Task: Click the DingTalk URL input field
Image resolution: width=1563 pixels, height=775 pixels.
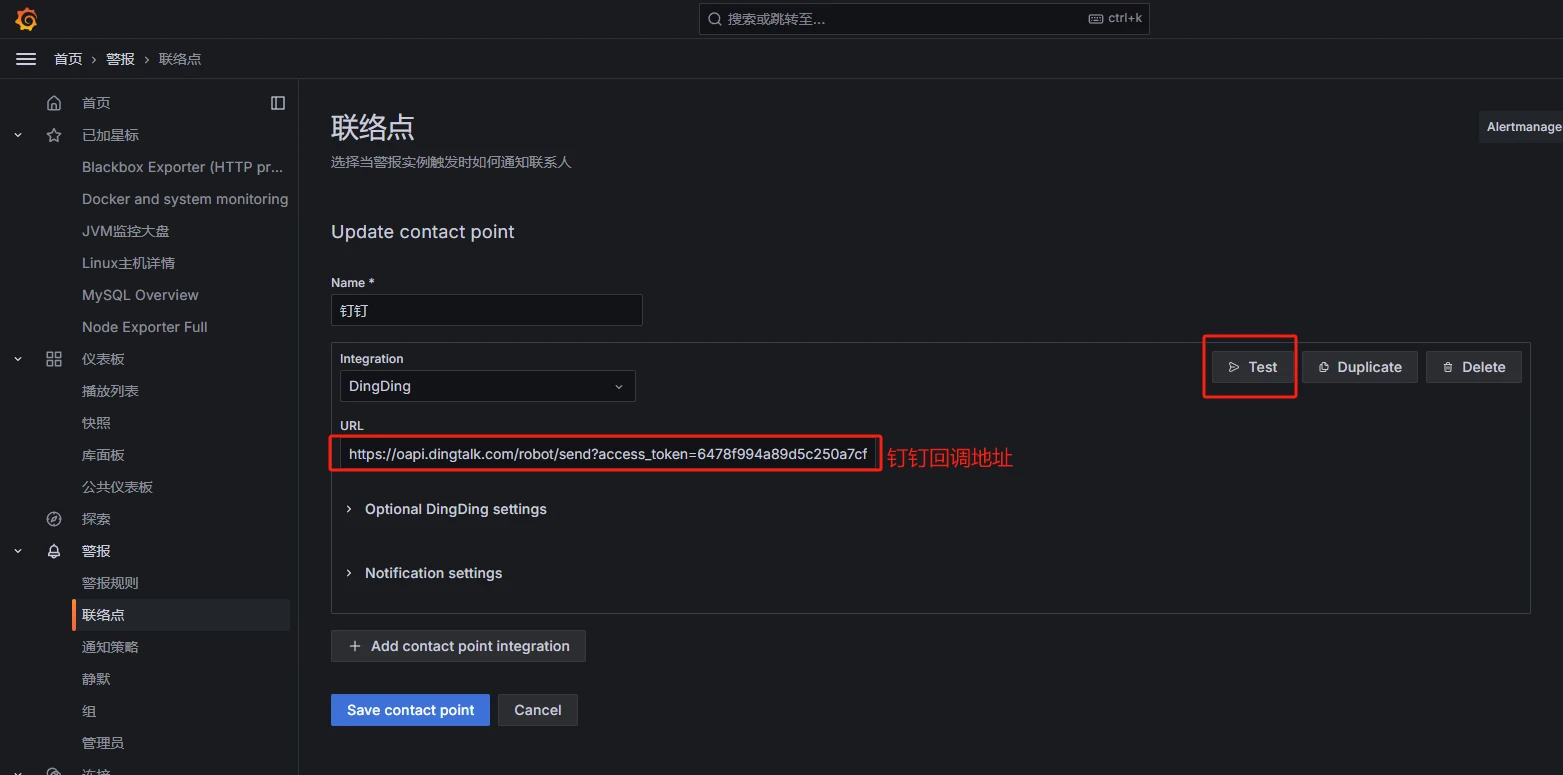Action: (608, 454)
